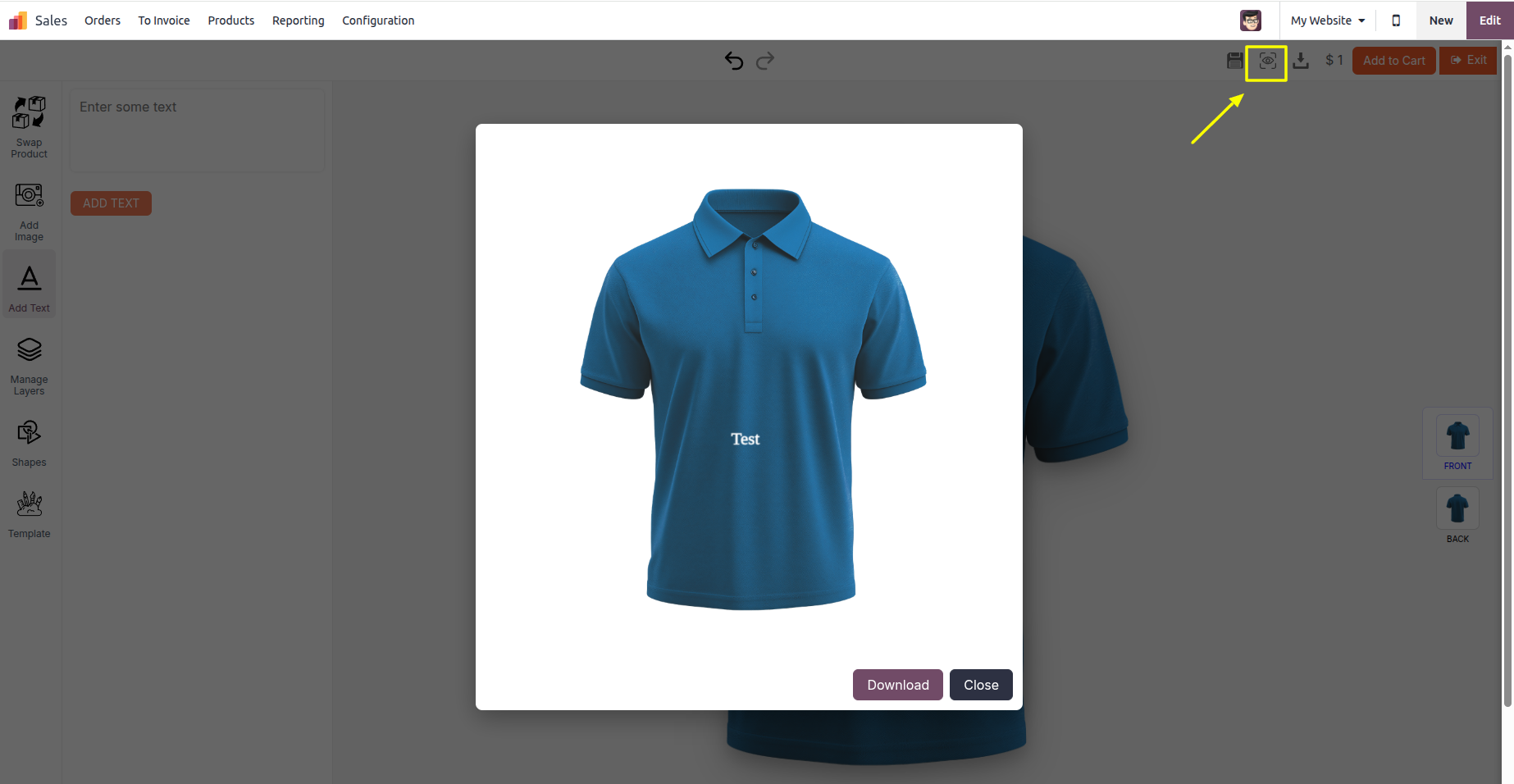Click the $ 1 price label
The width and height of the screenshot is (1514, 784).
tap(1334, 61)
